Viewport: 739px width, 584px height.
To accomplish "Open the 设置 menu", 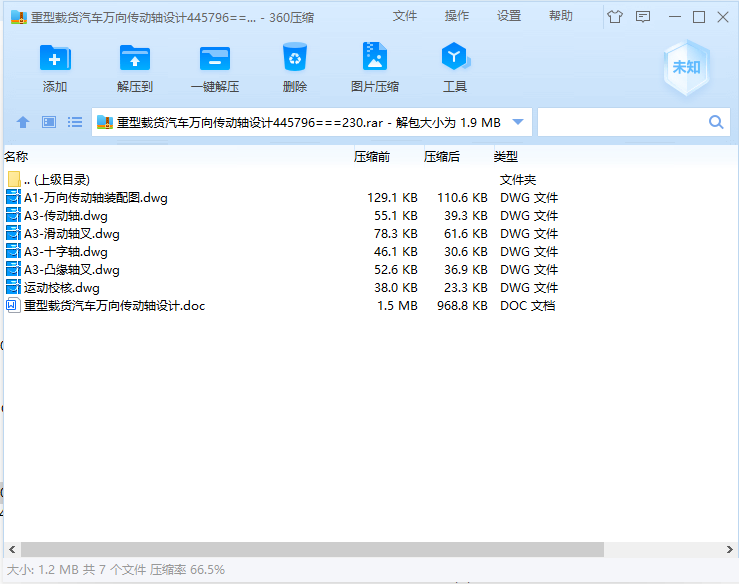I will tap(509, 16).
